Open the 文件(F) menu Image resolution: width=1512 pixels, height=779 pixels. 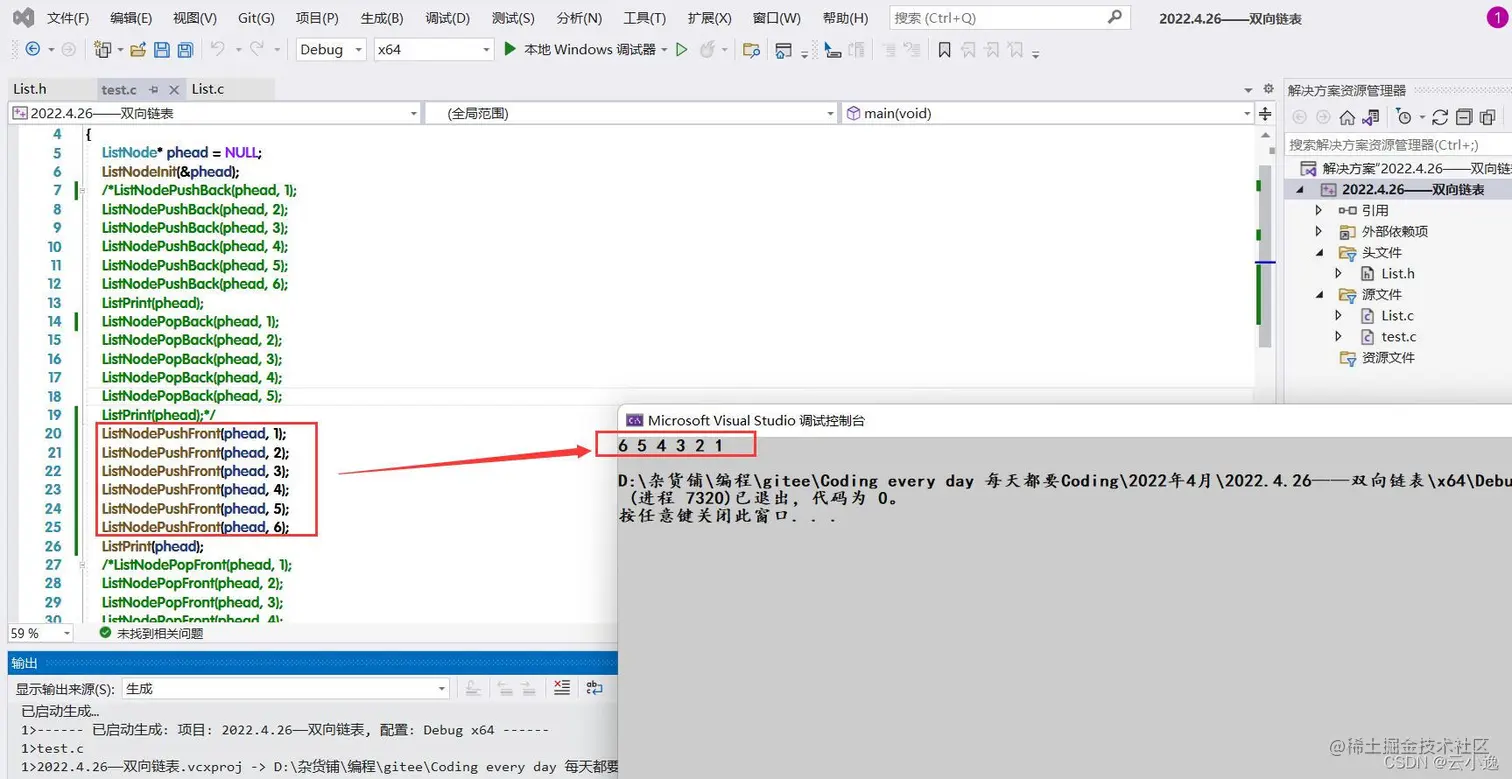pyautogui.click(x=68, y=18)
